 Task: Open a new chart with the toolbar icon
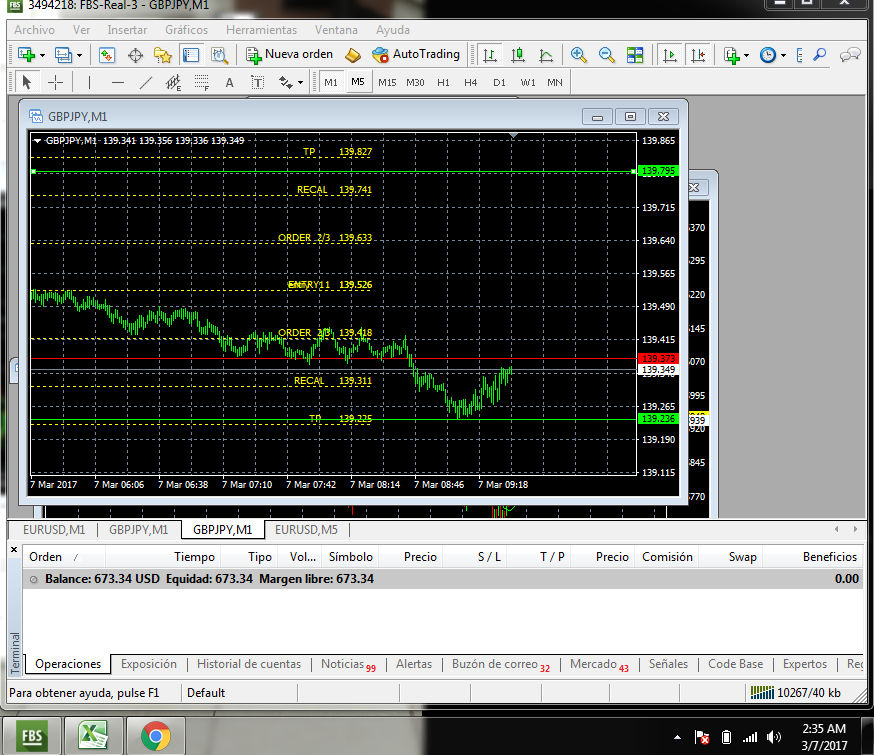(x=26, y=55)
